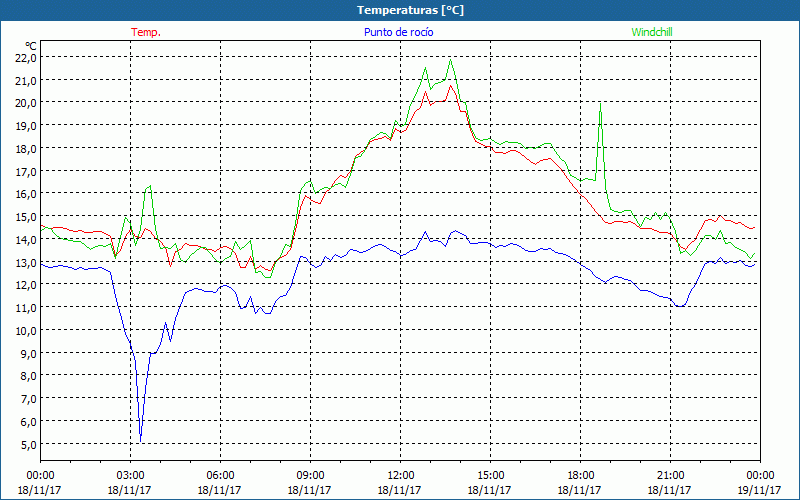The width and height of the screenshot is (800, 500).
Task: Click the 18:00 time axis label
Action: (x=580, y=476)
